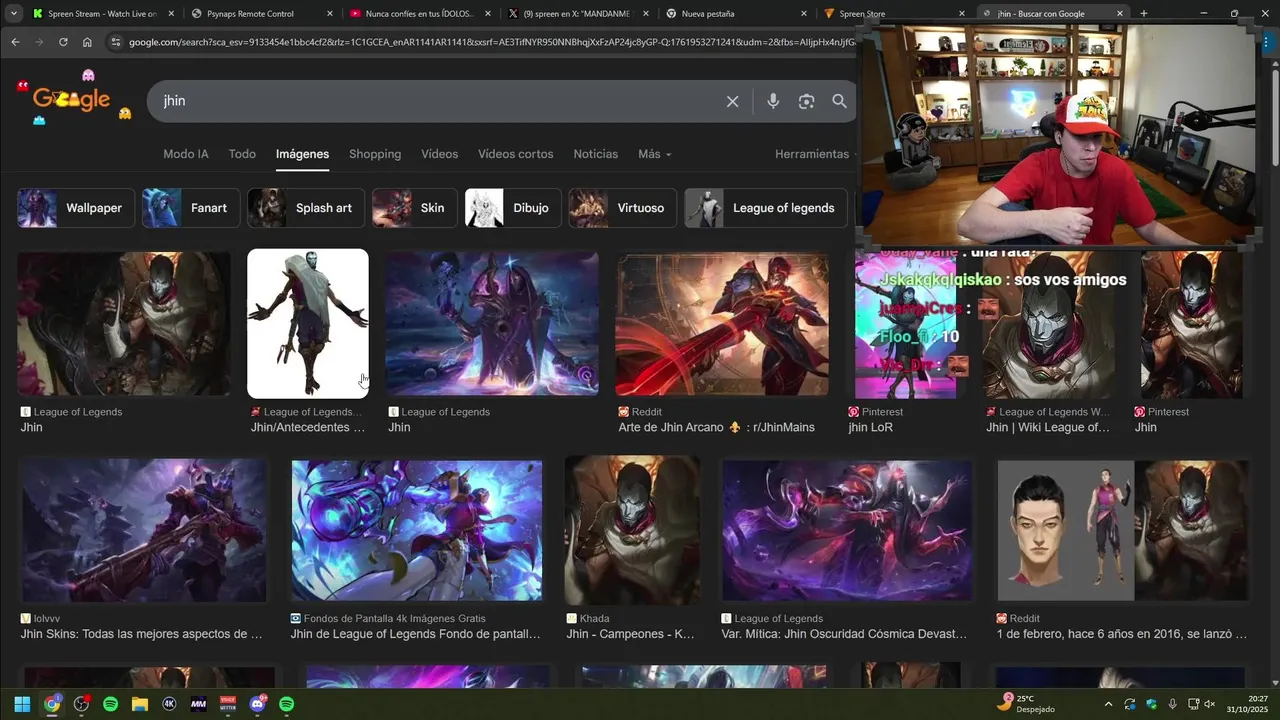Open Fondos de Pantalla 4k Jhin image
This screenshot has height=720, width=1280.
coord(417,530)
